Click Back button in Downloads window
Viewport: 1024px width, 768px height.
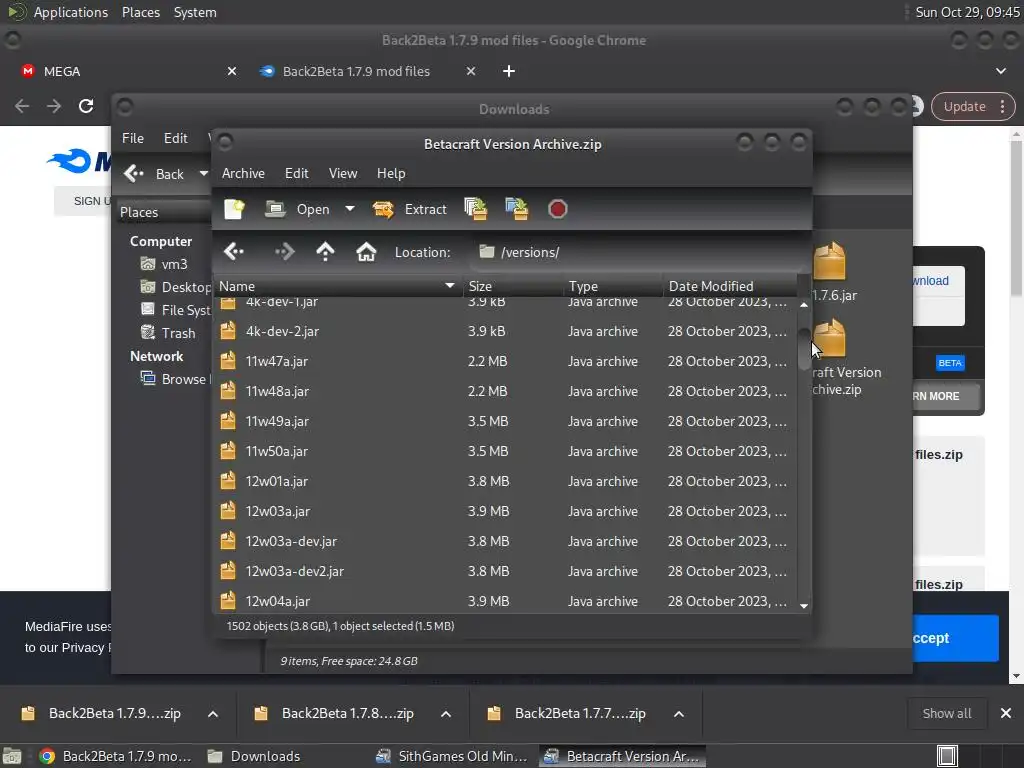point(155,174)
